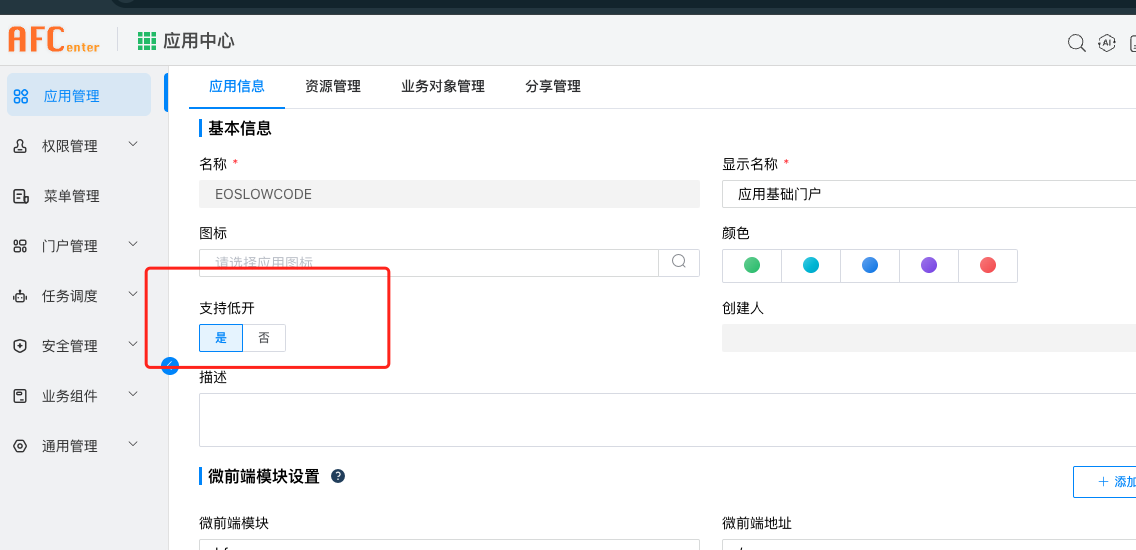Pick the green color swatch
The width and height of the screenshot is (1136, 550).
[x=752, y=265]
